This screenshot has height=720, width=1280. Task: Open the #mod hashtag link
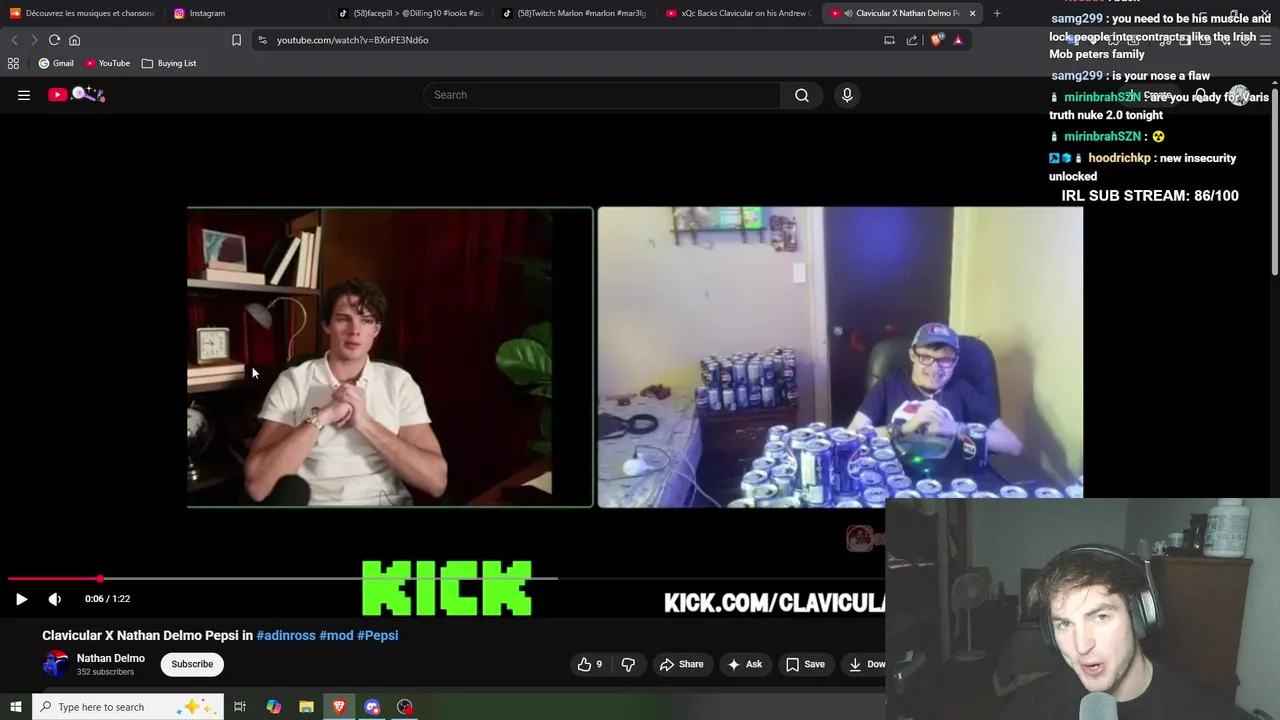coord(336,635)
